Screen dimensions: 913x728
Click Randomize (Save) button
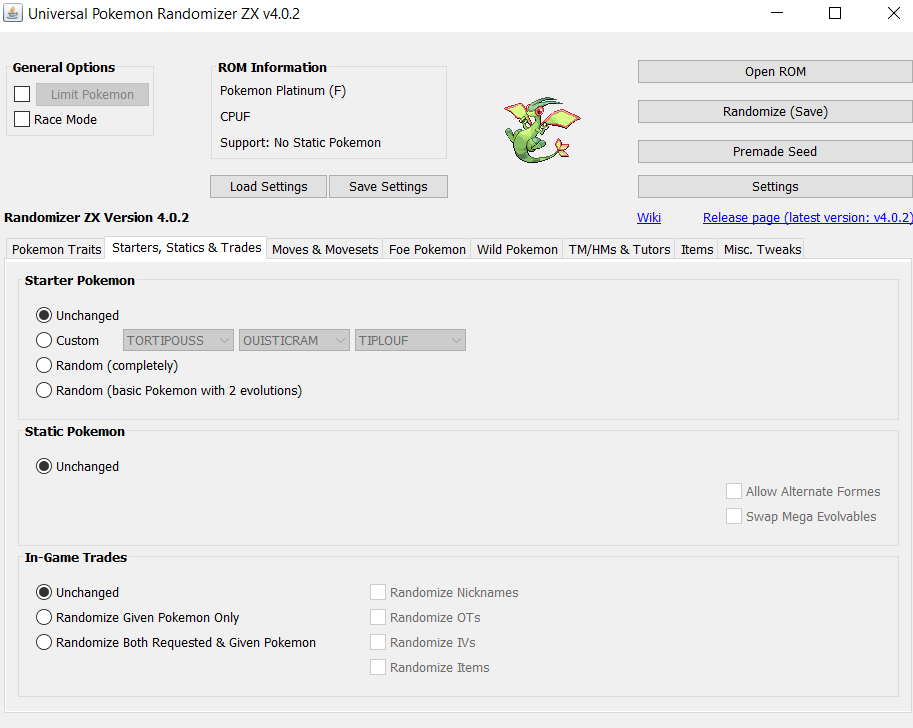(775, 112)
